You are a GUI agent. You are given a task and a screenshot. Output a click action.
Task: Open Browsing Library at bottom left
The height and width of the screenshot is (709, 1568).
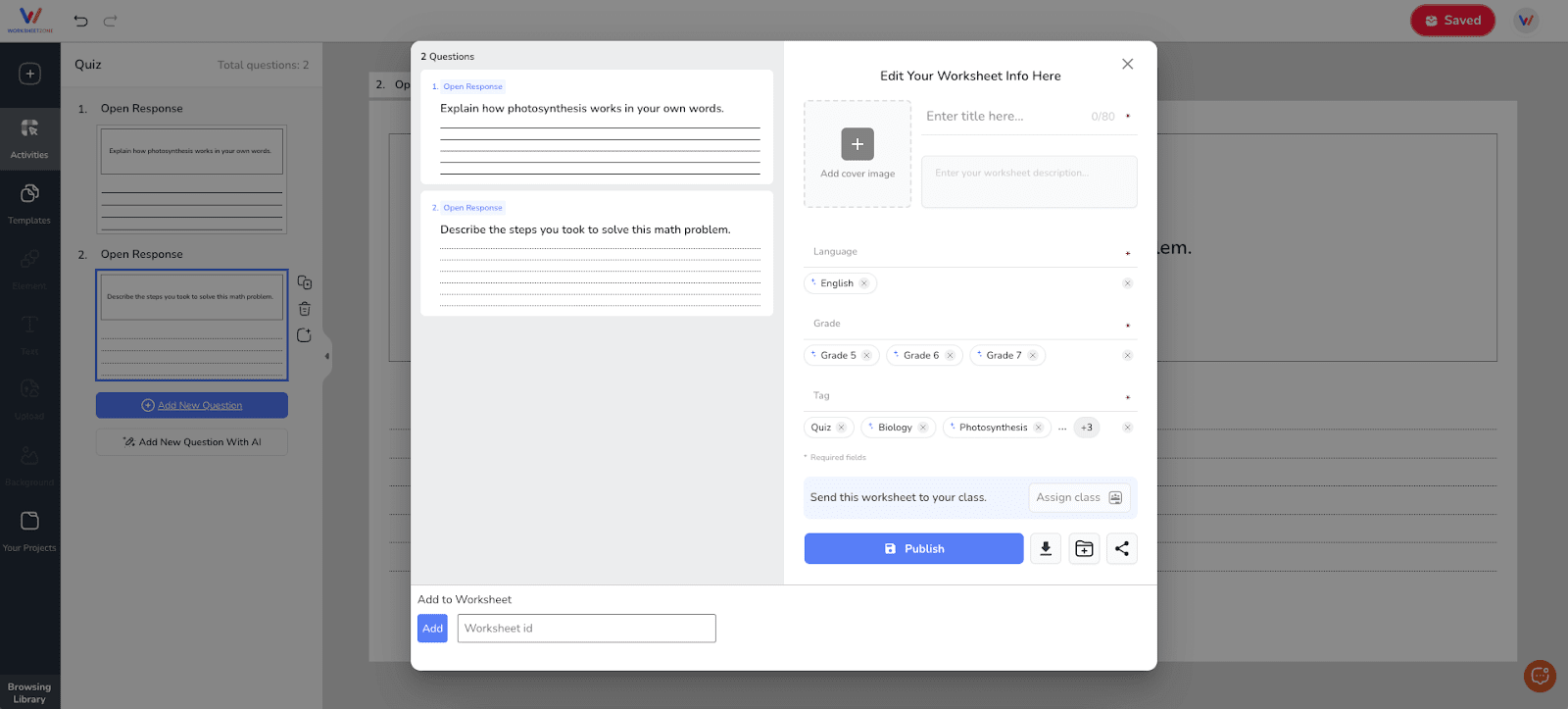[x=29, y=692]
